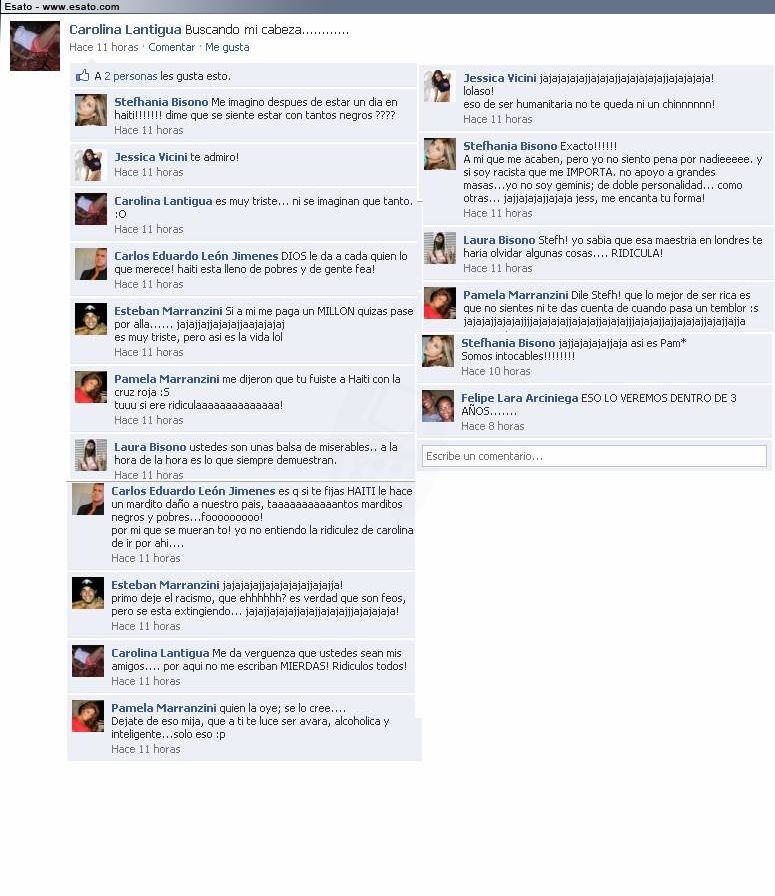Screen dimensions: 775x896
Task: Click Laura Bisono's avatar beside 'balsa de miserables'
Action: 91,455
